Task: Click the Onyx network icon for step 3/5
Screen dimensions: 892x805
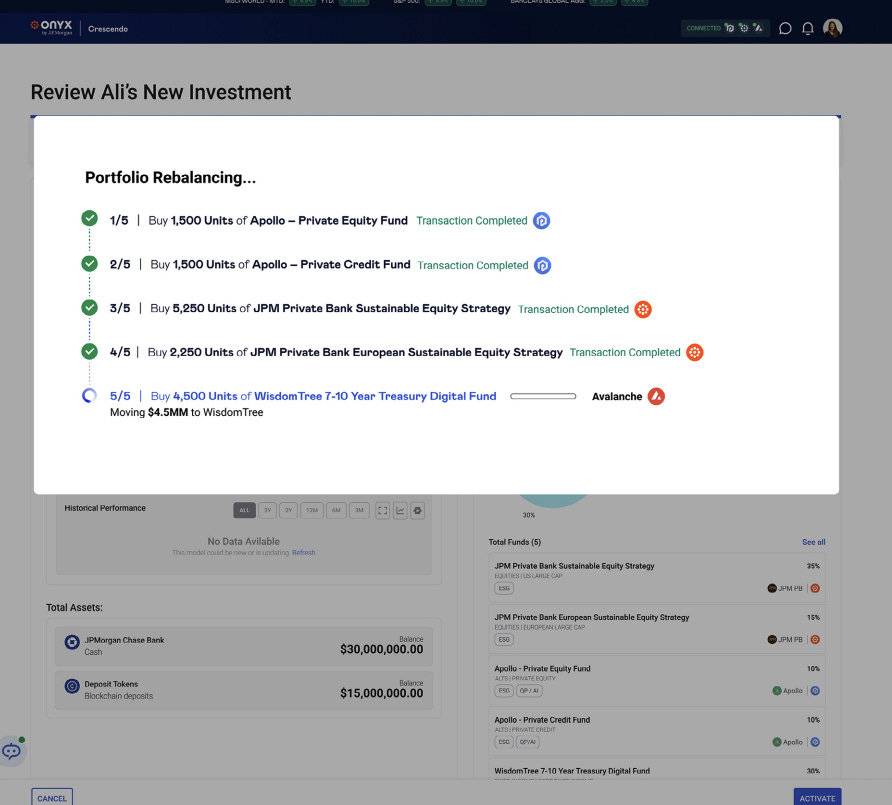Action: coord(643,309)
